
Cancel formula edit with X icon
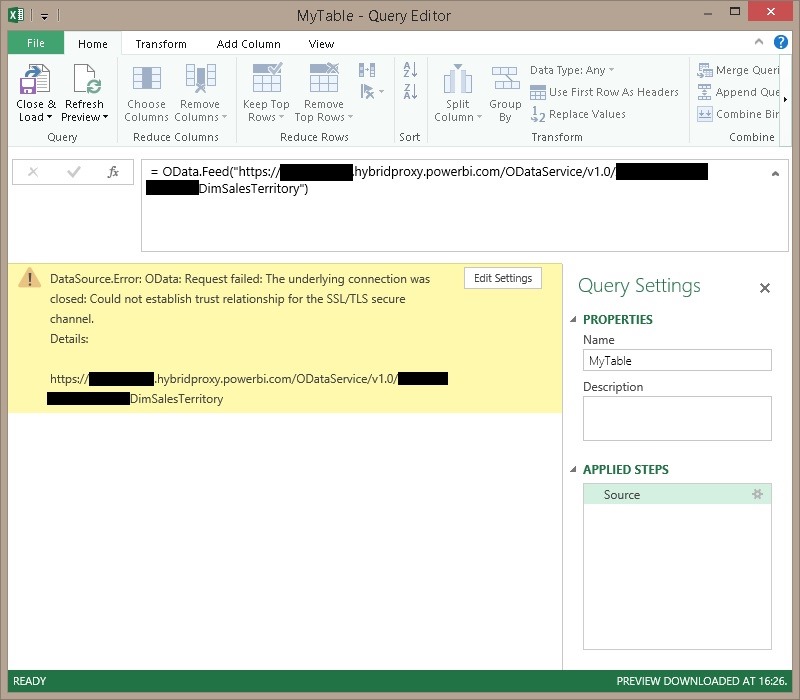coord(33,172)
